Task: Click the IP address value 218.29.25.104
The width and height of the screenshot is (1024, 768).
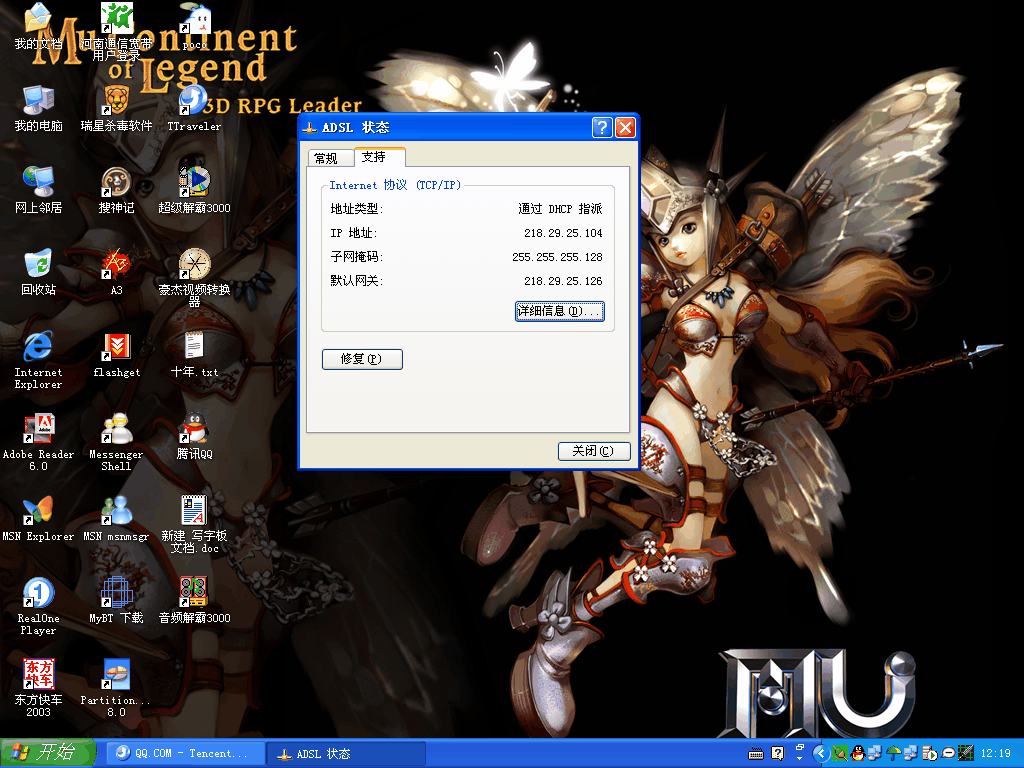Action: tap(563, 233)
